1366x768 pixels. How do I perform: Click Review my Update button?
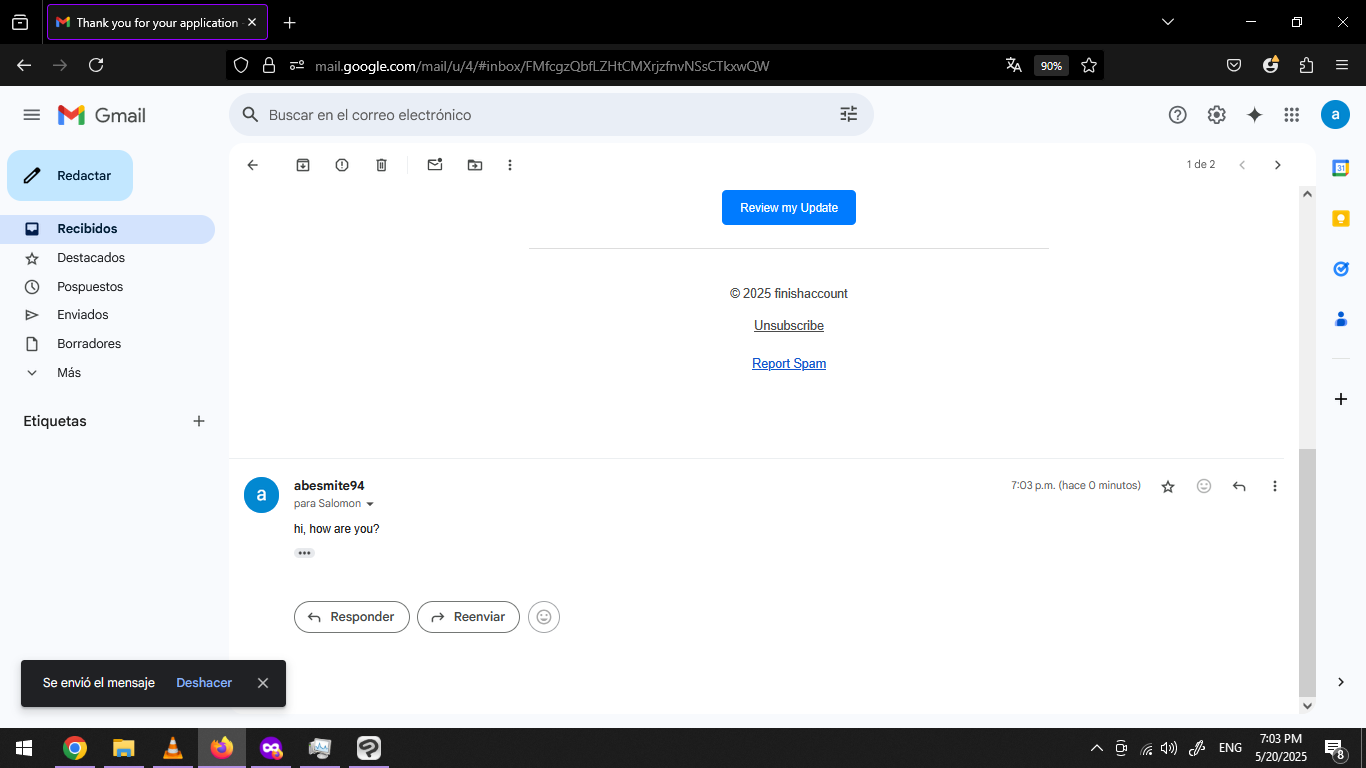[x=789, y=208]
